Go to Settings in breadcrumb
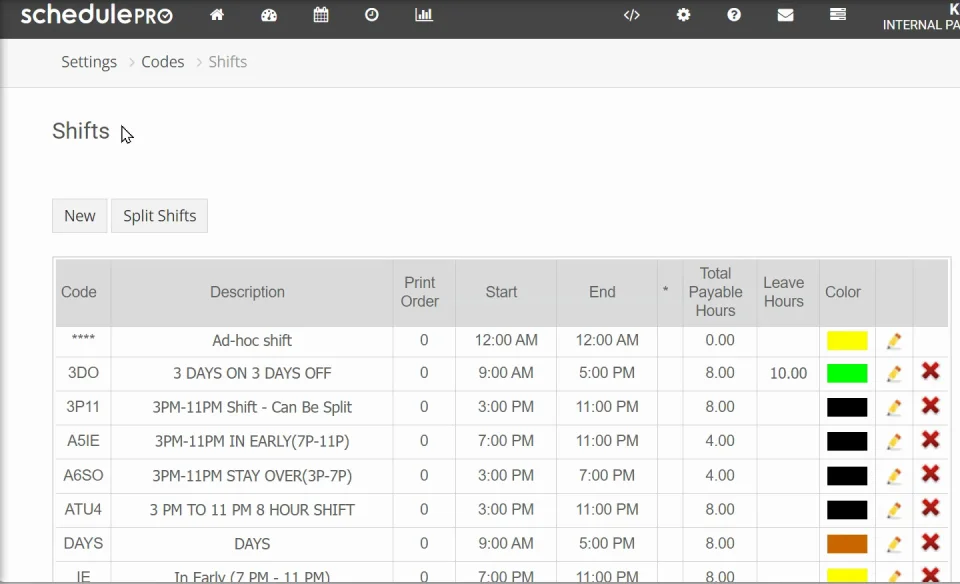This screenshot has height=584, width=960. coord(89,62)
